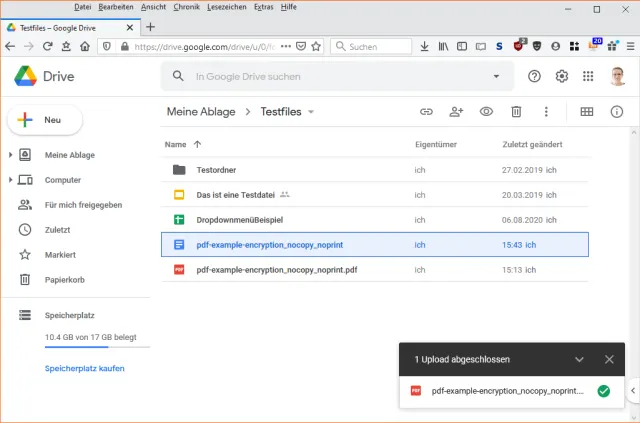Switch to grid layout view
640x423 pixels.
(587, 112)
